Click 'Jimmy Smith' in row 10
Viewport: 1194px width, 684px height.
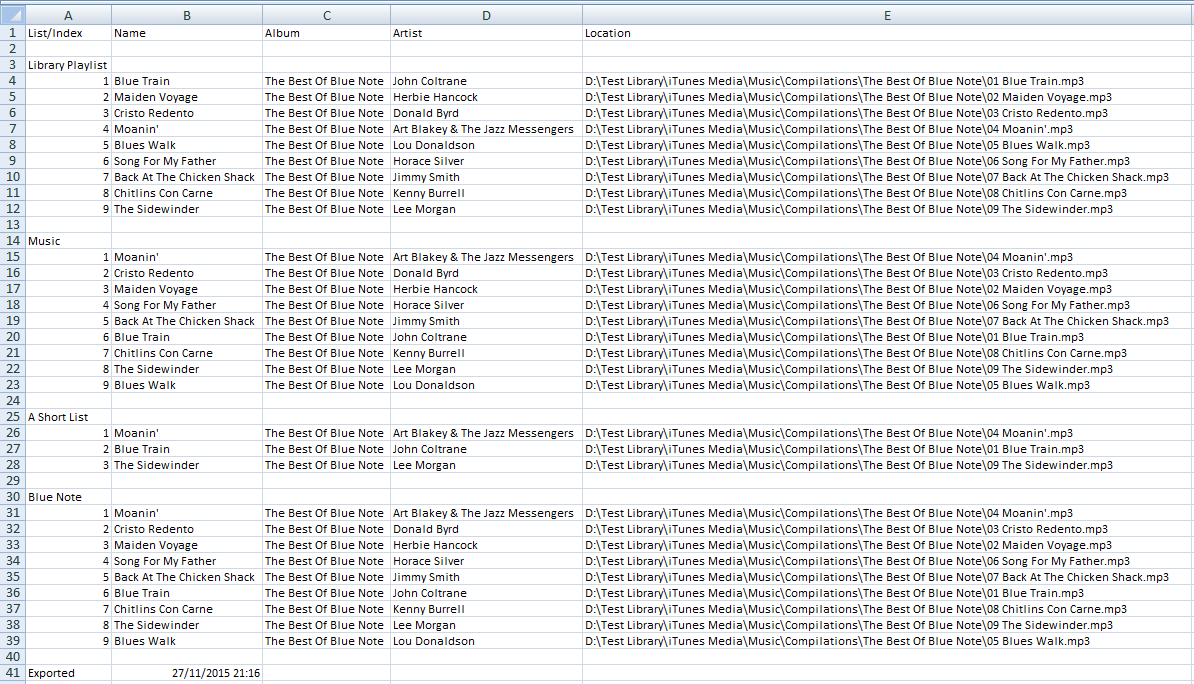[x=487, y=177]
